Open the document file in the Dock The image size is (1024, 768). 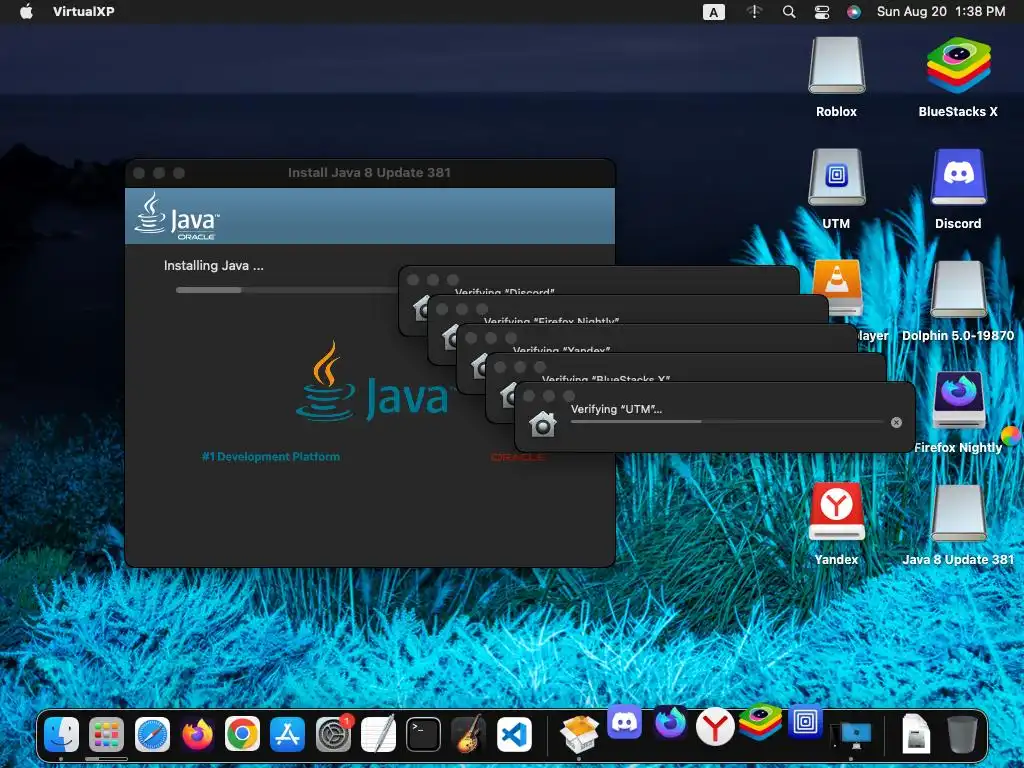[x=916, y=734]
